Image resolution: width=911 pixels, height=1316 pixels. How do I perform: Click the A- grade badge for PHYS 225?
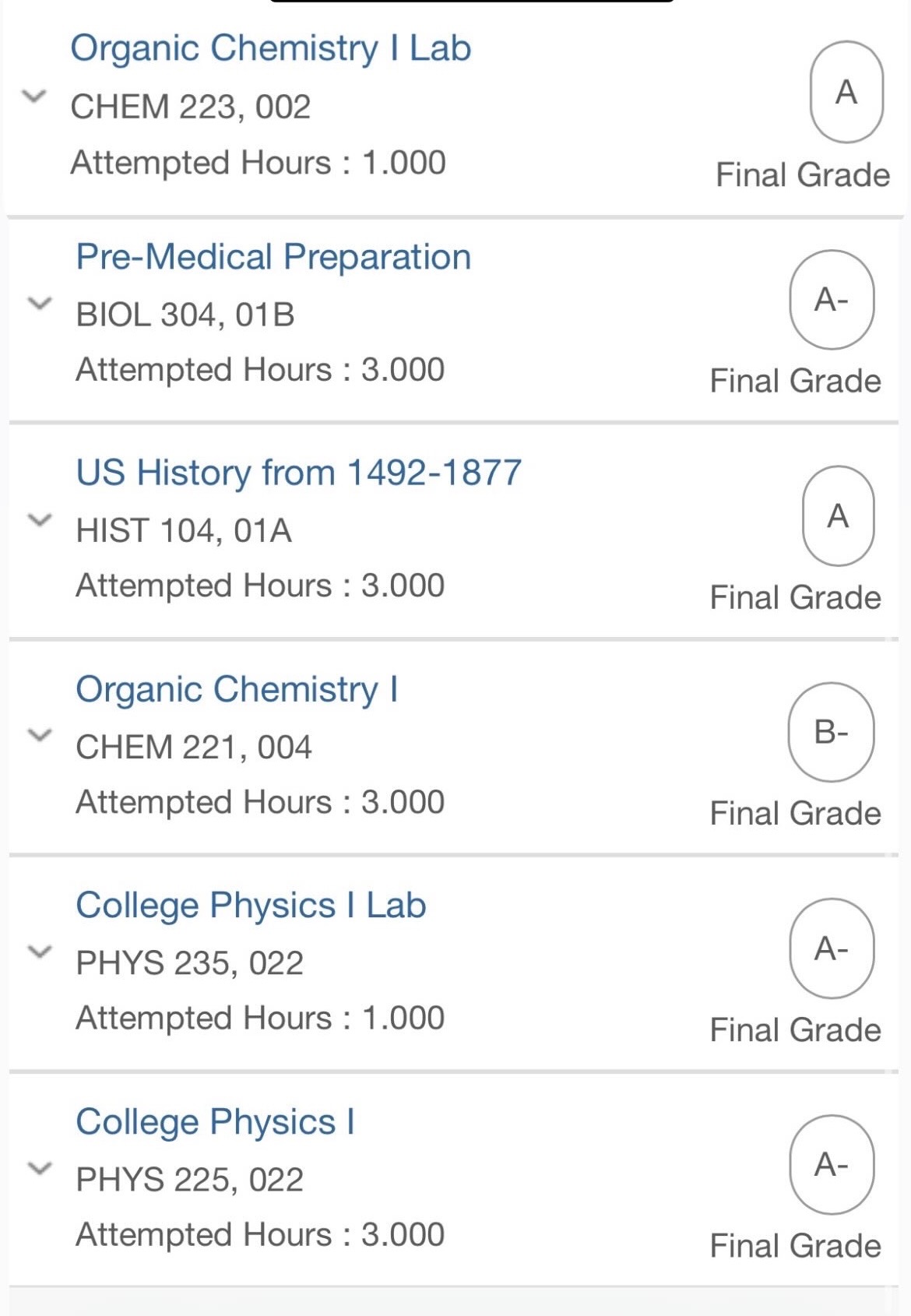(x=832, y=1165)
